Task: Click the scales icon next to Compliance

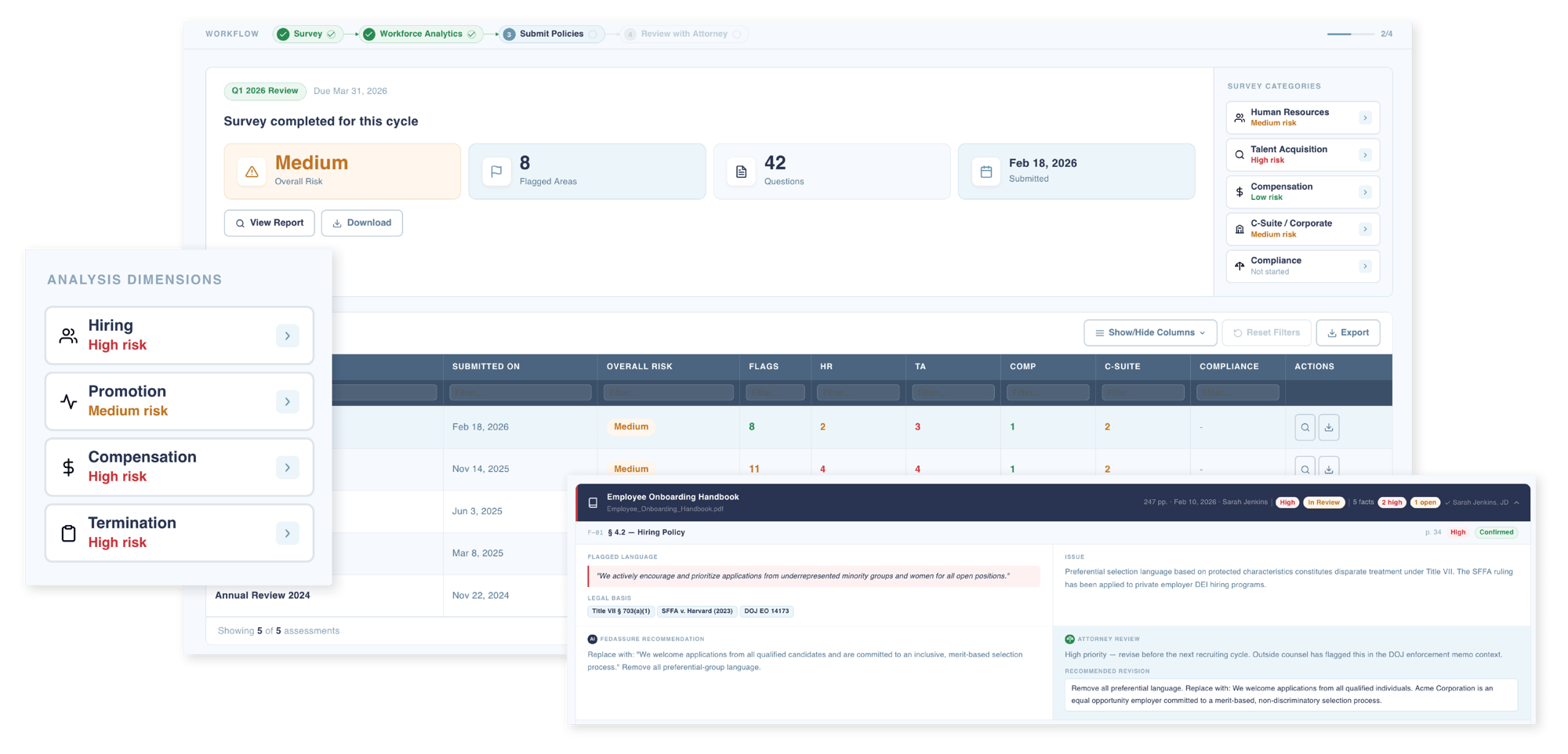Action: [1240, 266]
